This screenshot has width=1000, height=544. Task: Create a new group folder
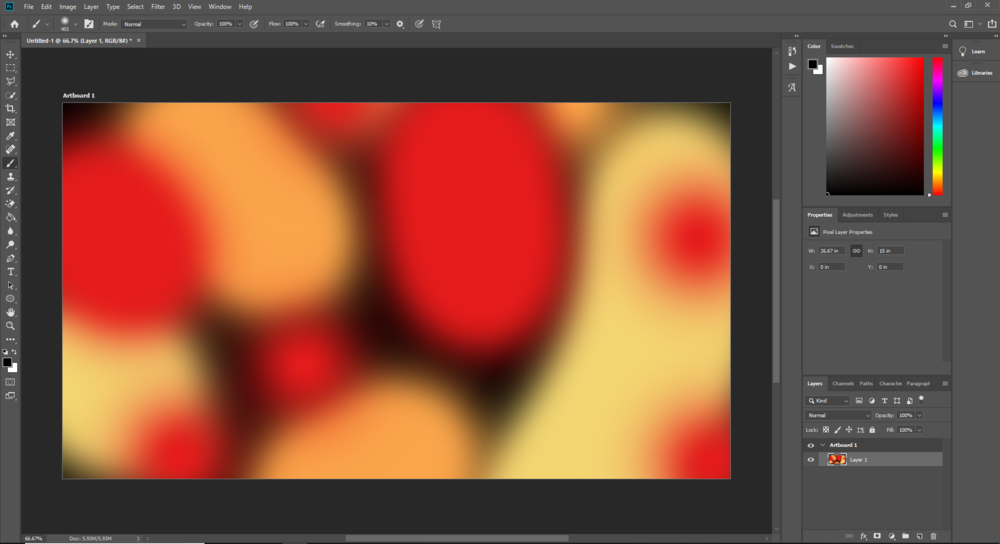pyautogui.click(x=905, y=536)
